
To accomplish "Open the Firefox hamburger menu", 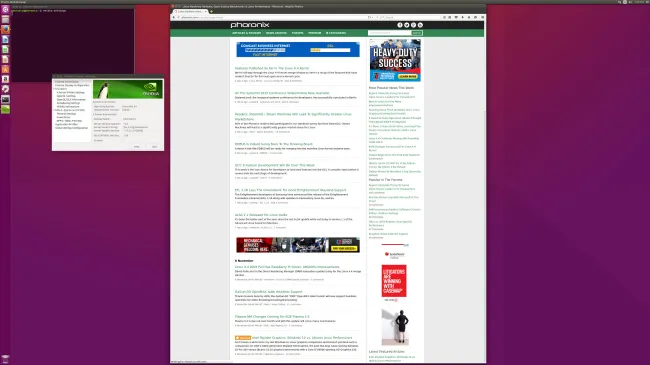I will 482,17.
